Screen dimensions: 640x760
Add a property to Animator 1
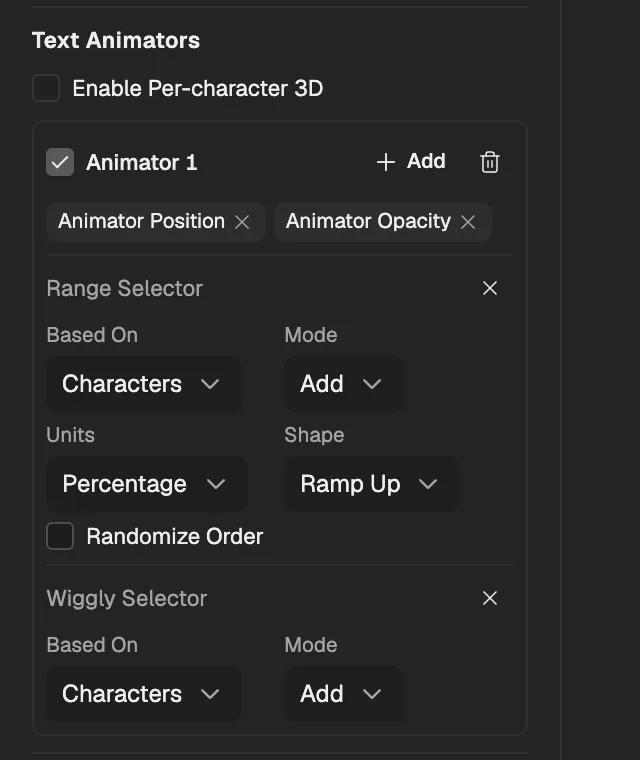(411, 161)
